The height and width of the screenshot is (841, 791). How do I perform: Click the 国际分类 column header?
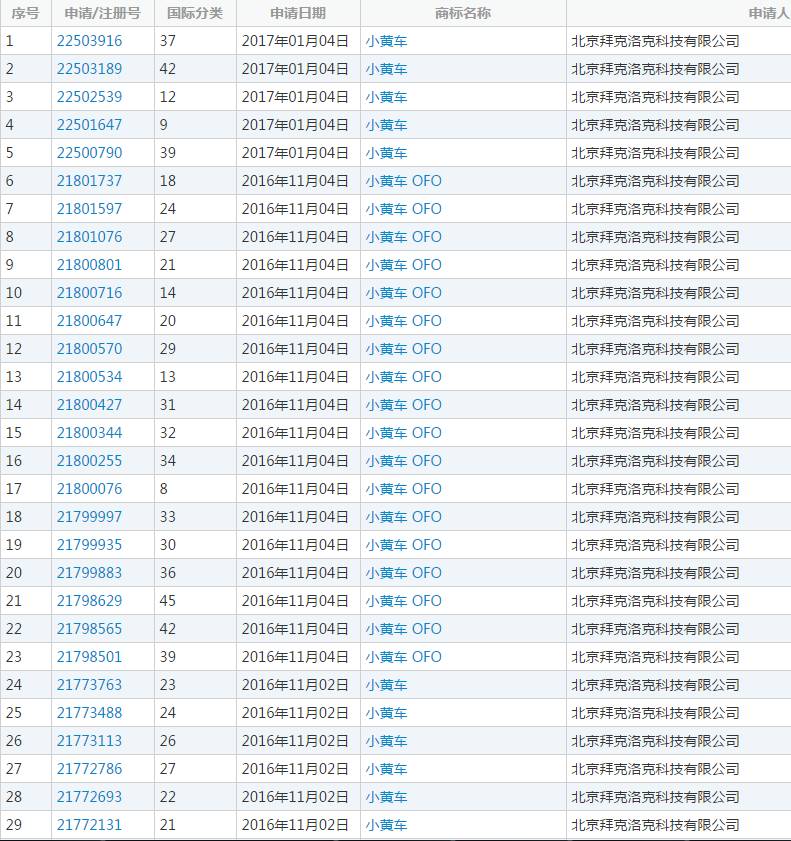tap(195, 13)
